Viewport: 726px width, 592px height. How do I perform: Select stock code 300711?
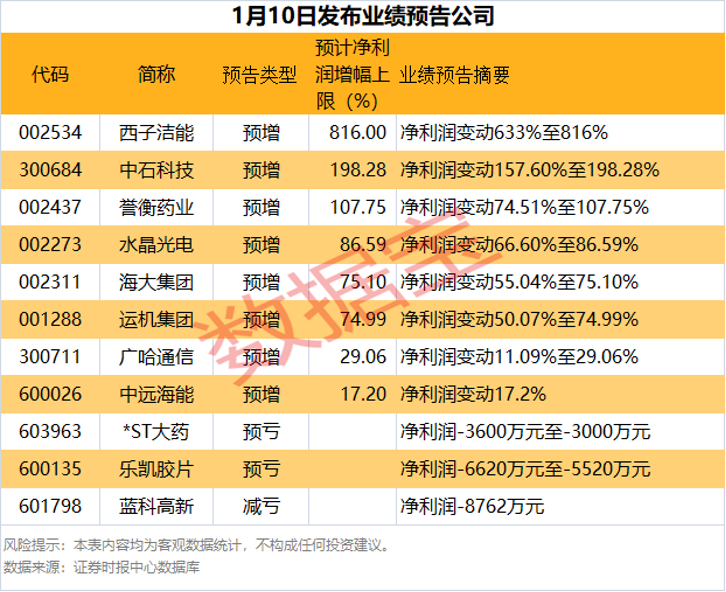click(50, 357)
